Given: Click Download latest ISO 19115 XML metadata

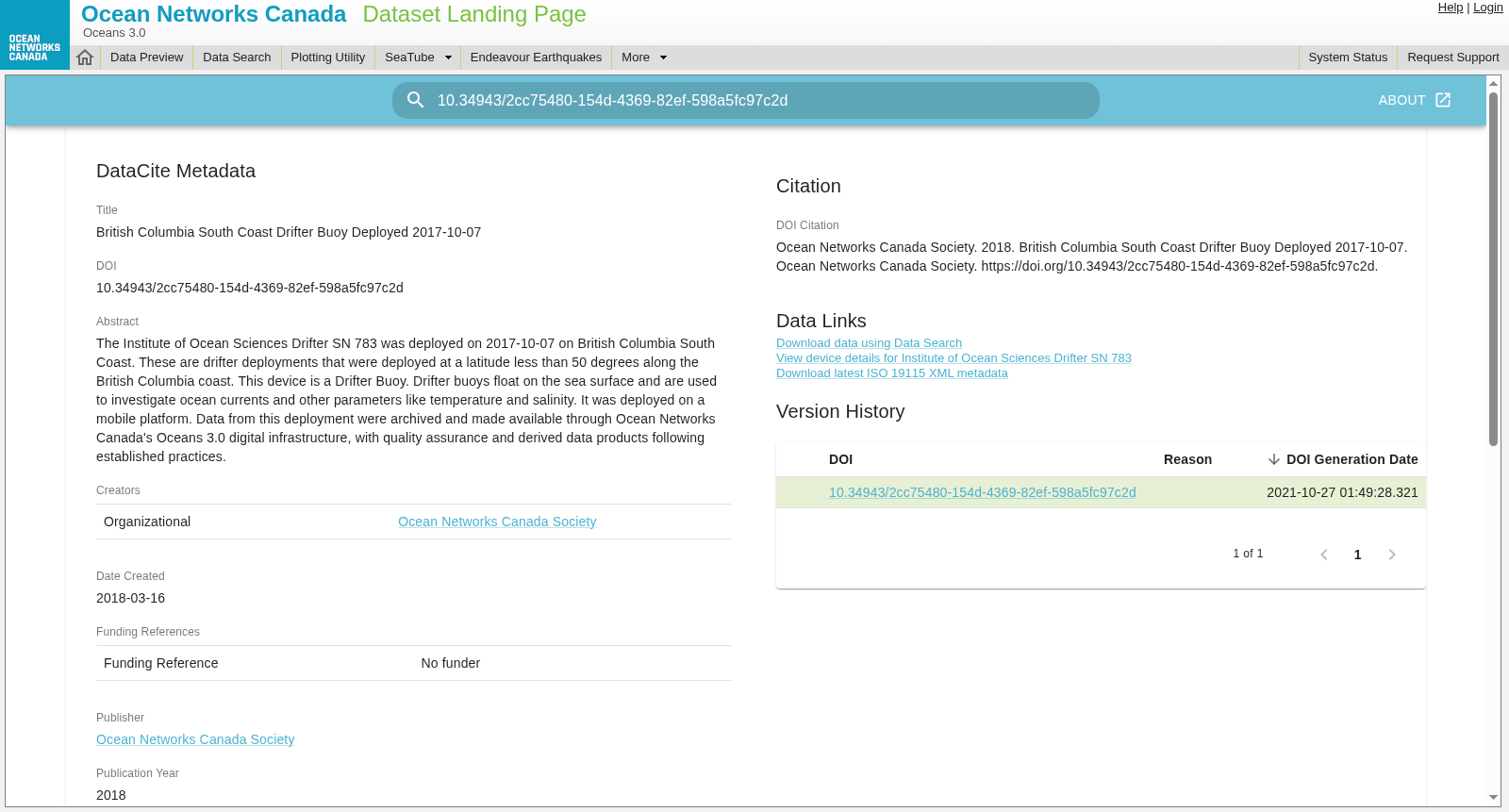Looking at the screenshot, I should pyautogui.click(x=892, y=373).
